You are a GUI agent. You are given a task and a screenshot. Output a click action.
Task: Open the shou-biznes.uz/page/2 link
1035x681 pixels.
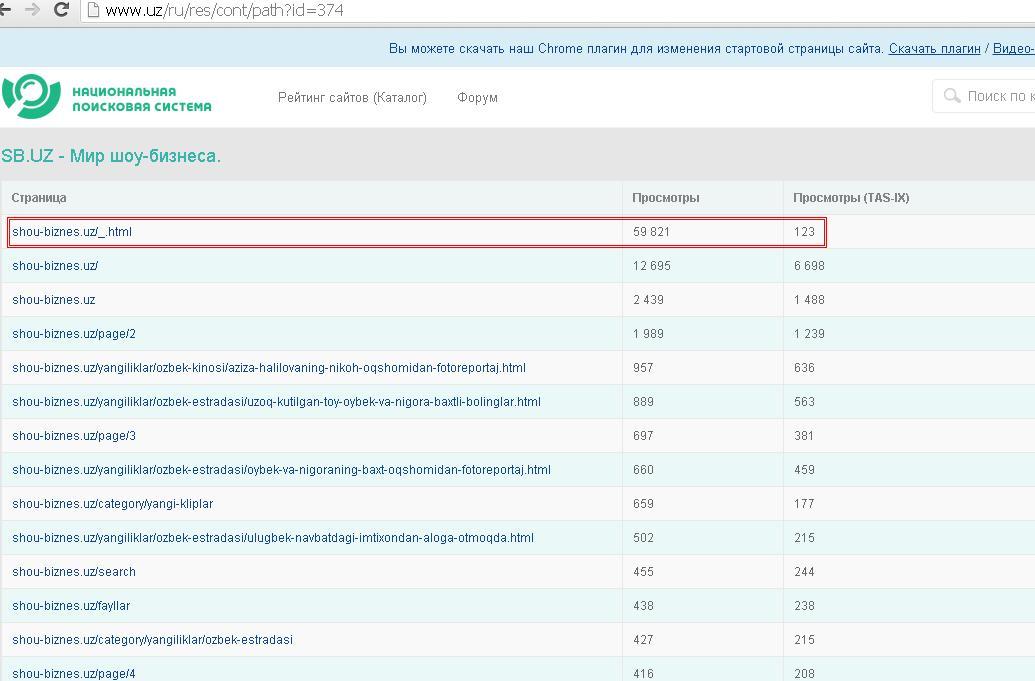pos(74,334)
